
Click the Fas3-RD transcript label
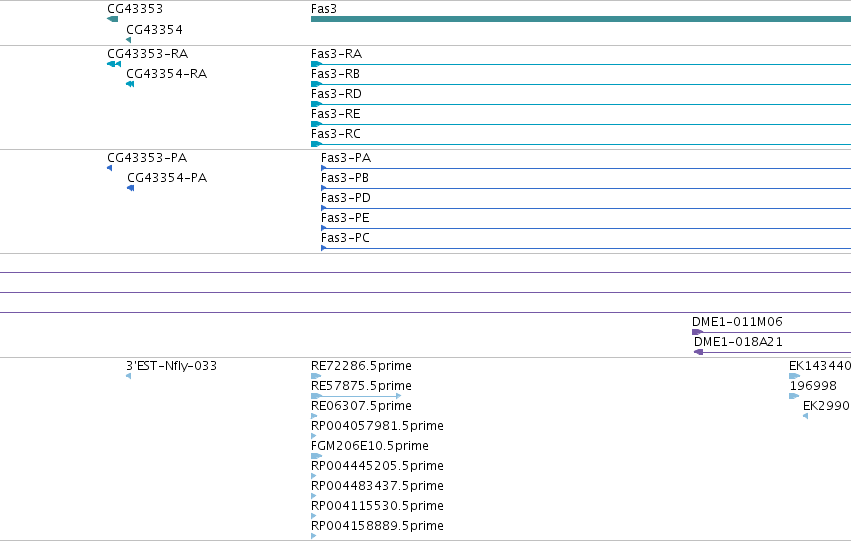pyautogui.click(x=336, y=94)
